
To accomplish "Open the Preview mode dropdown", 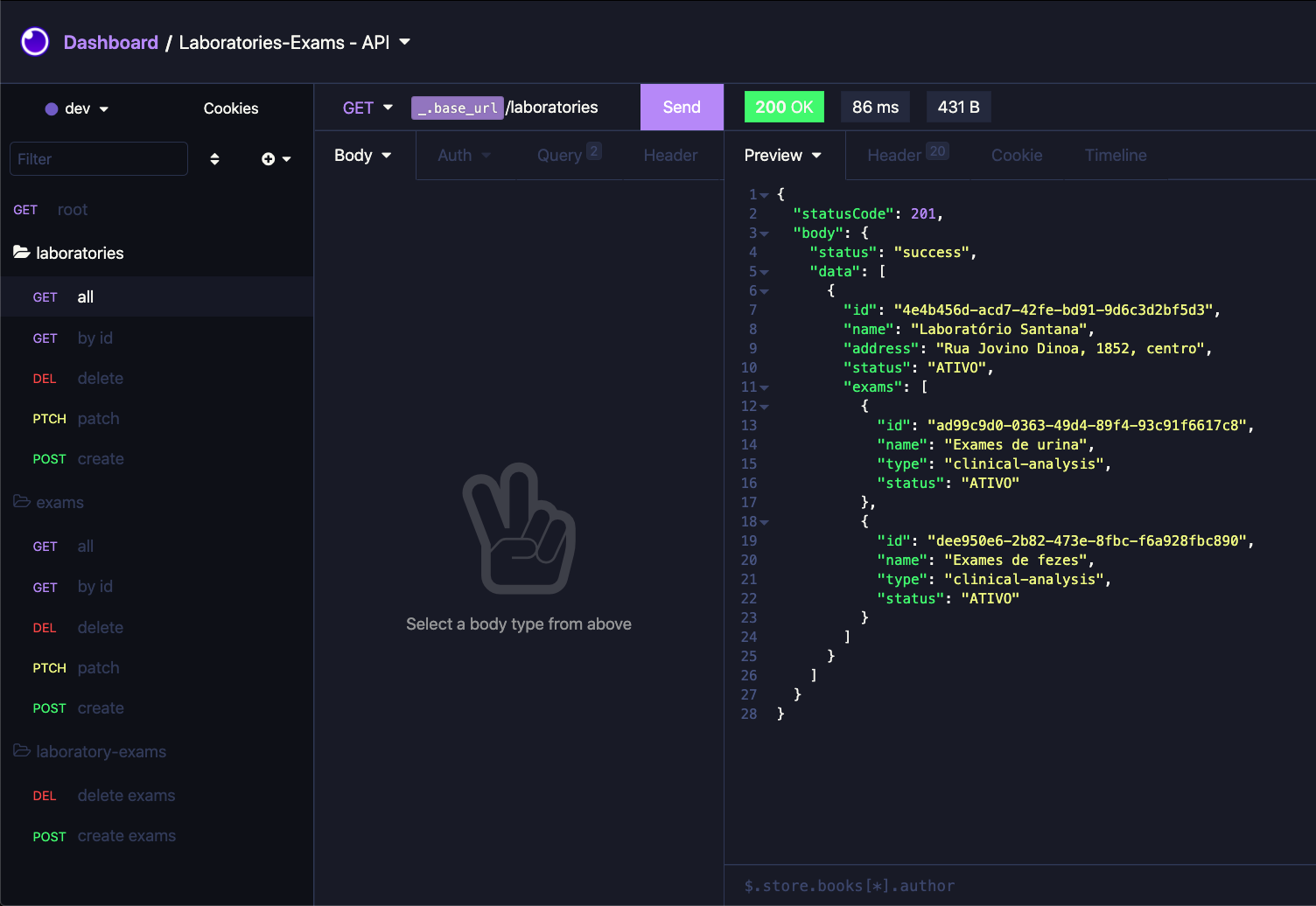I will [x=783, y=155].
